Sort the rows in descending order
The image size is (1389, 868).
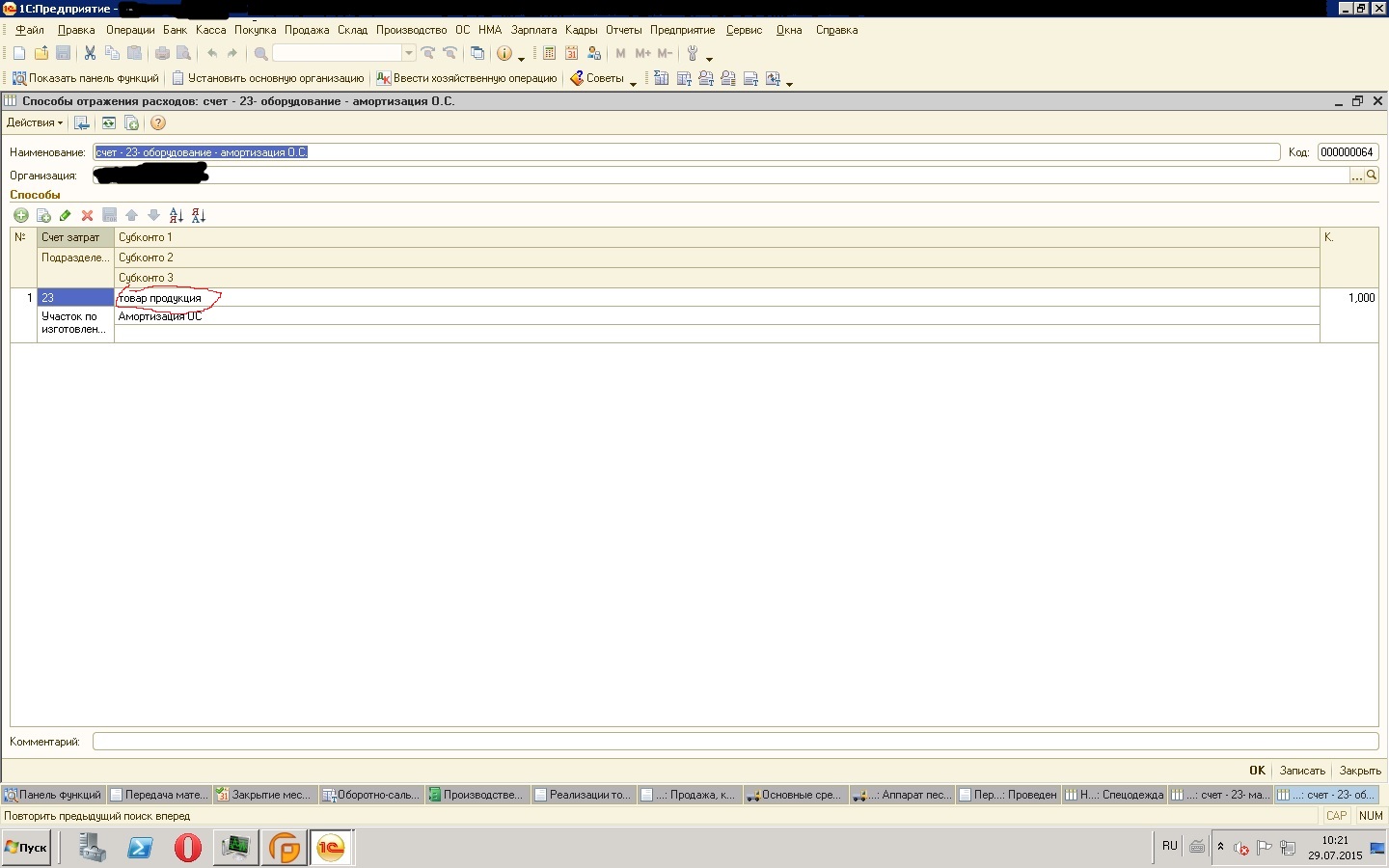point(198,215)
